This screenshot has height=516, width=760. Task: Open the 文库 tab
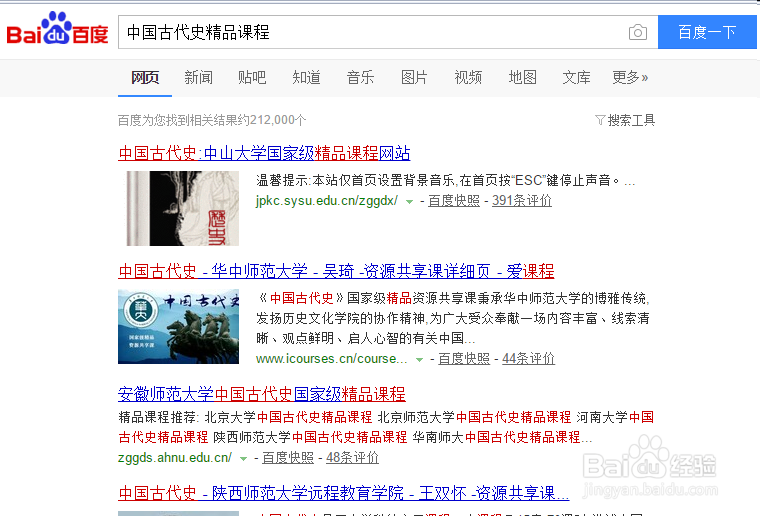576,77
